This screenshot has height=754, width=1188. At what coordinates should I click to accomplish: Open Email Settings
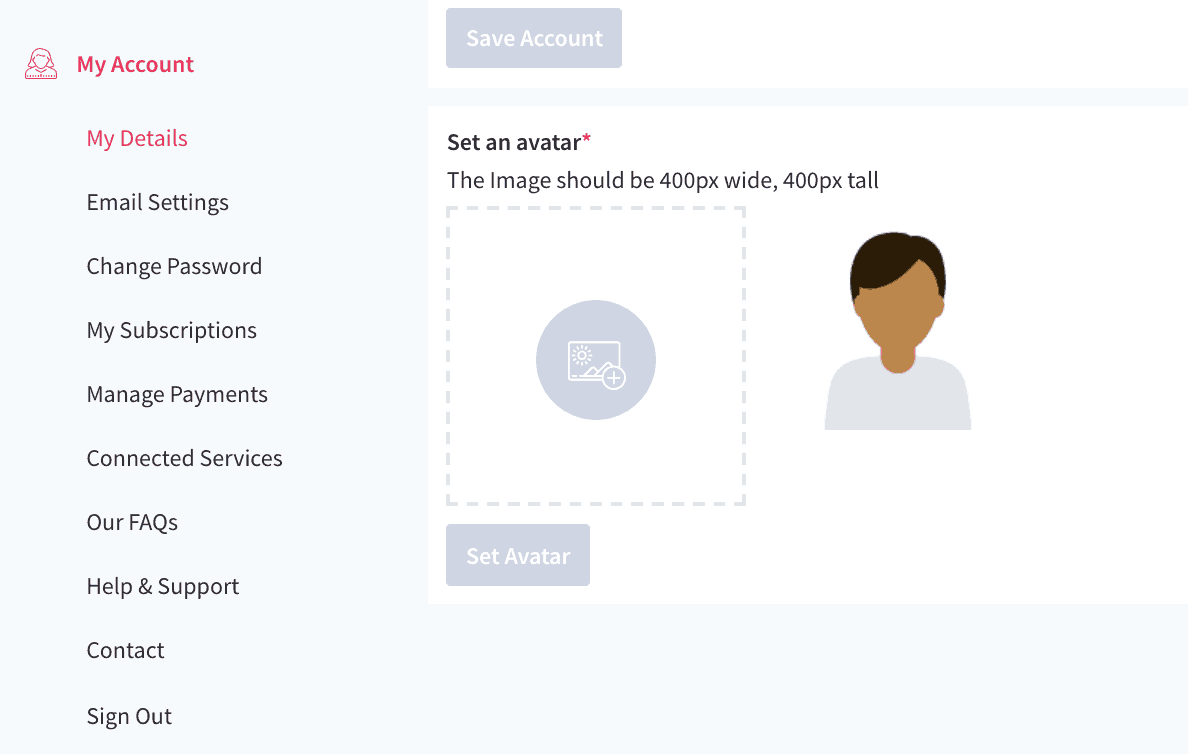click(x=157, y=202)
